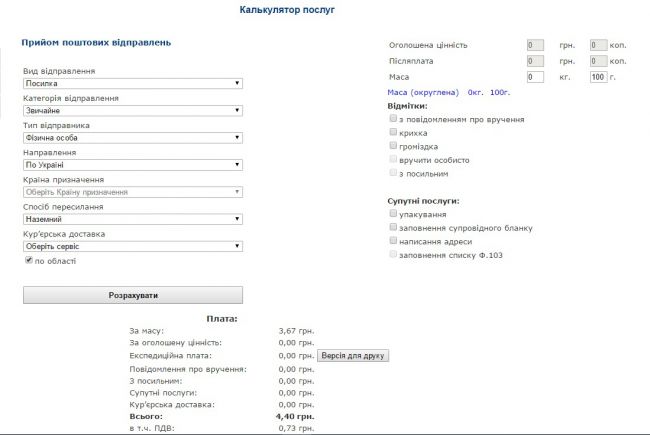650x435 pixels.
Task: Open the 'Вид відправлення' dropdown
Action: 133,84
